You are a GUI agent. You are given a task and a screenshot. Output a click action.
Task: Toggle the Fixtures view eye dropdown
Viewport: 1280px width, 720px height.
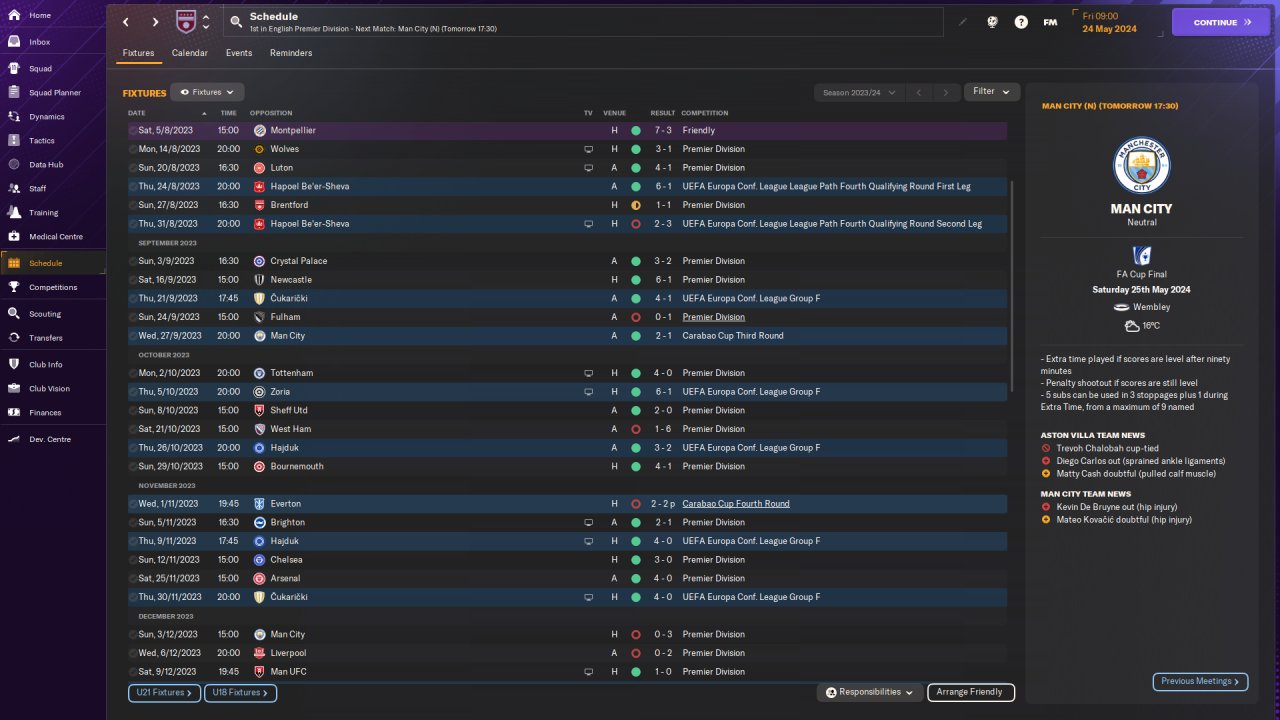pos(207,92)
